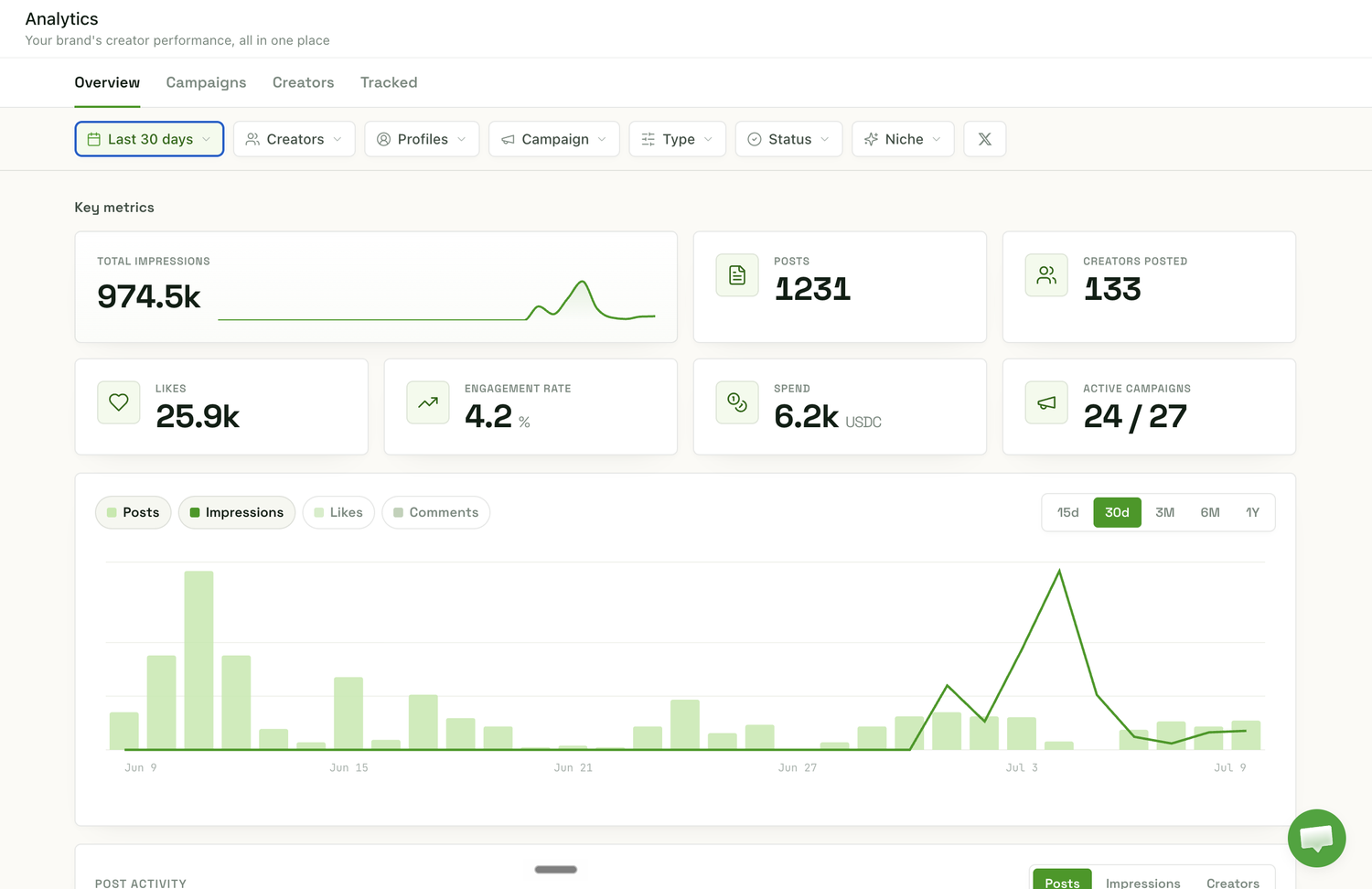Click the user circle icon in Profiles filter

(x=383, y=139)
